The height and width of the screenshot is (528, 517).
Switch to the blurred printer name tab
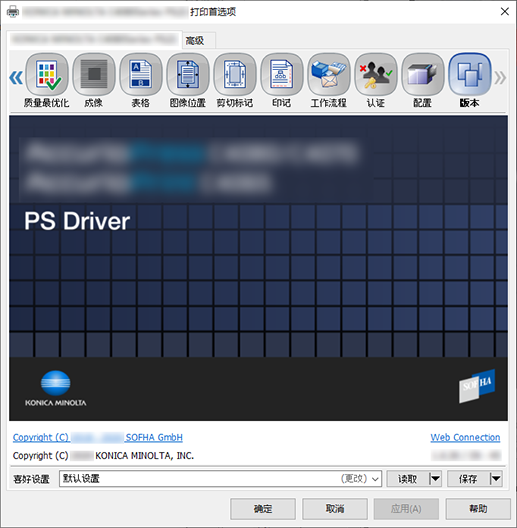tap(94, 39)
